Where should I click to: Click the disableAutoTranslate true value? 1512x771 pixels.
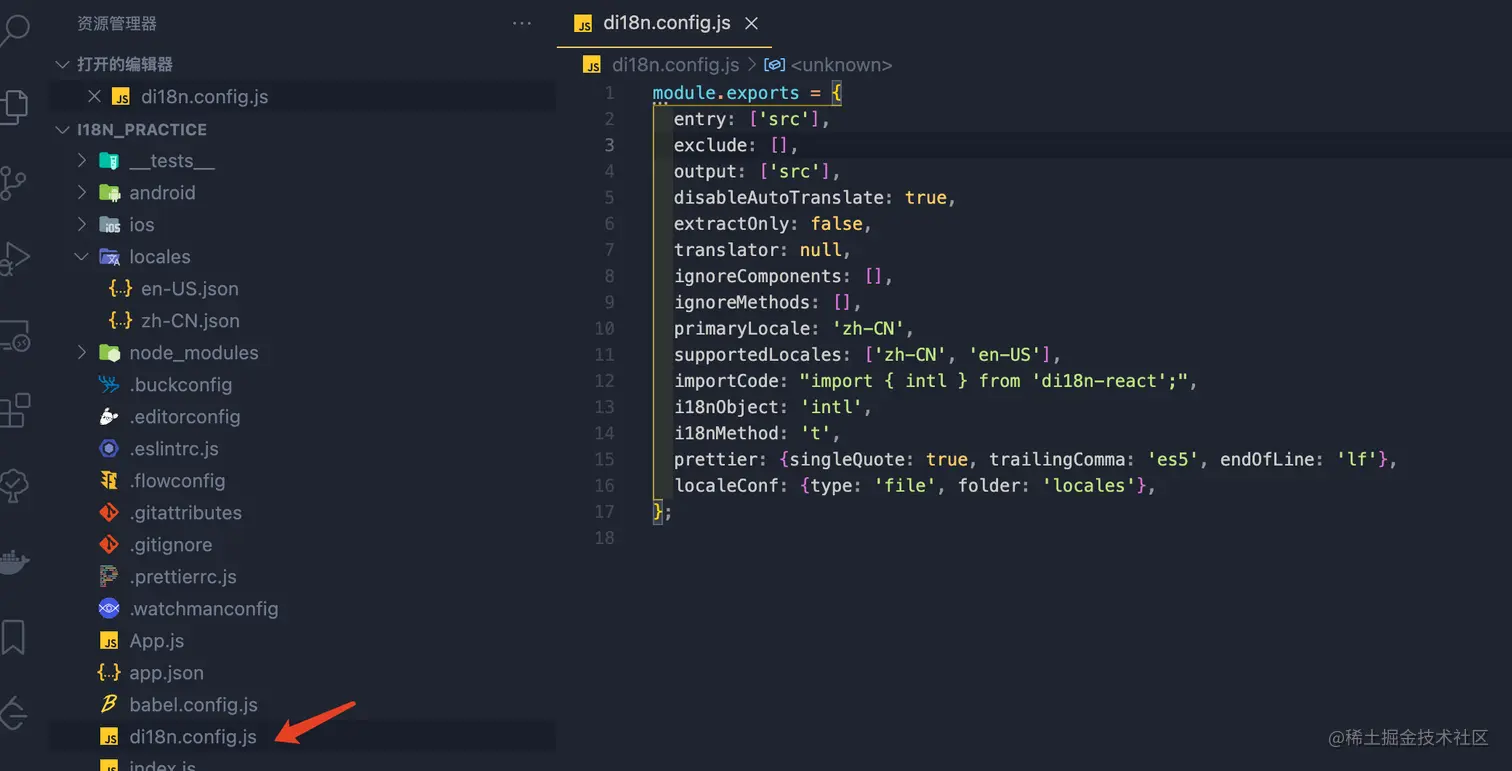[x=926, y=197]
